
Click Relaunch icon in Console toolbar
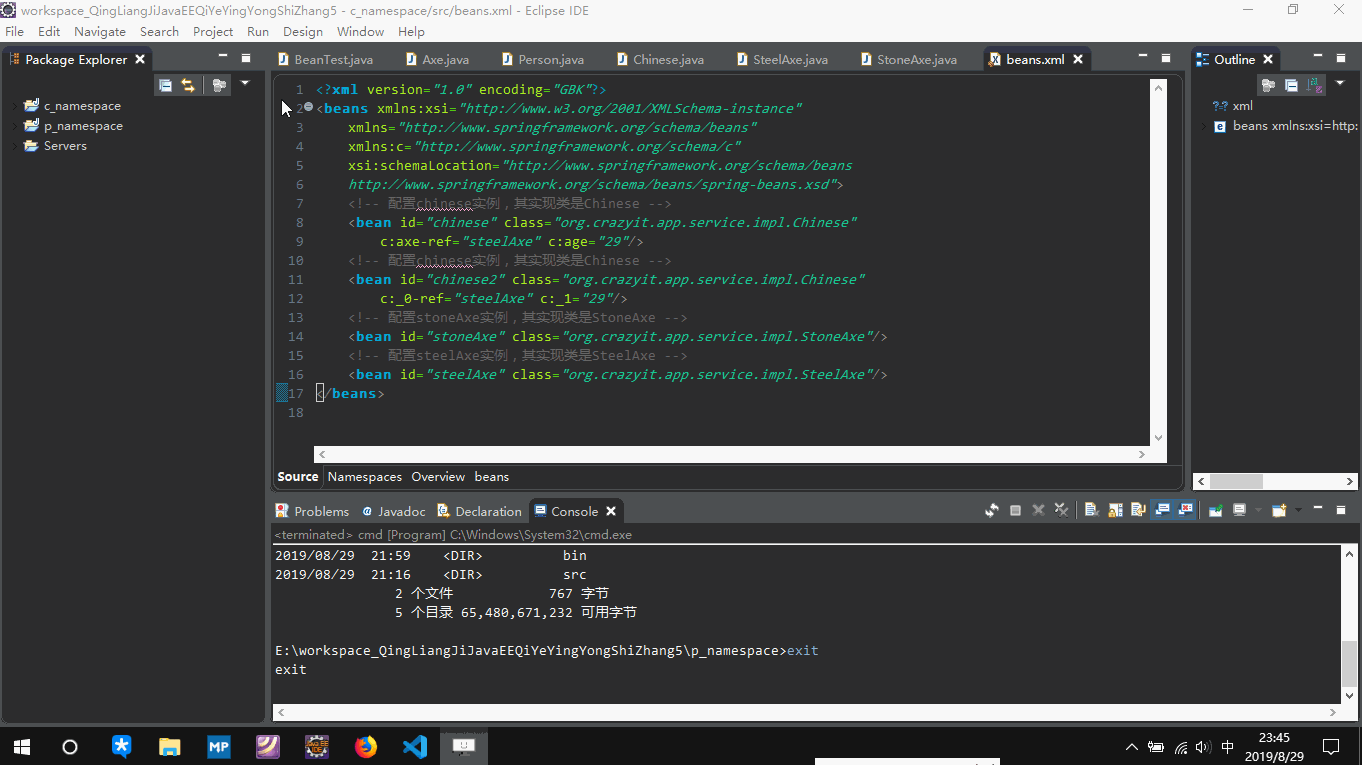992,510
